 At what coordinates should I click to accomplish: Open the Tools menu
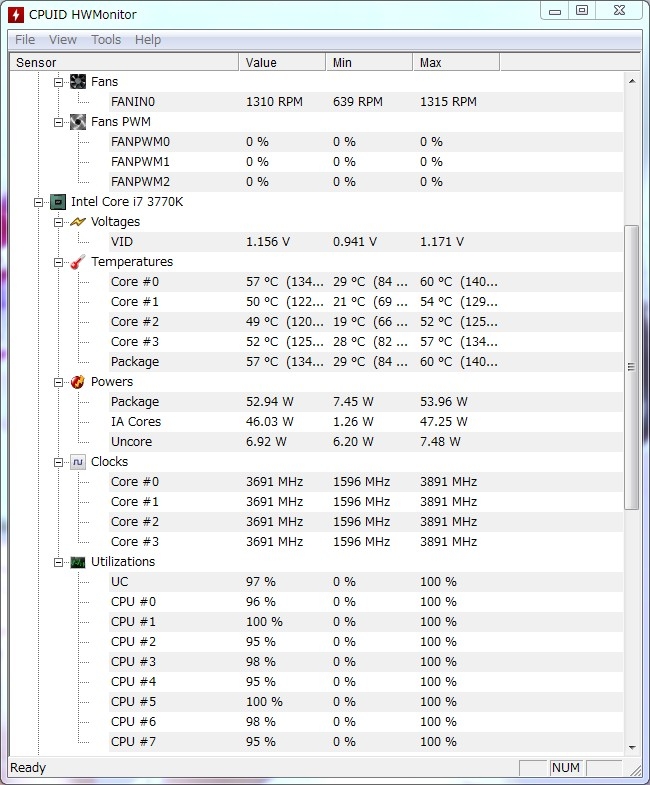[x=106, y=40]
